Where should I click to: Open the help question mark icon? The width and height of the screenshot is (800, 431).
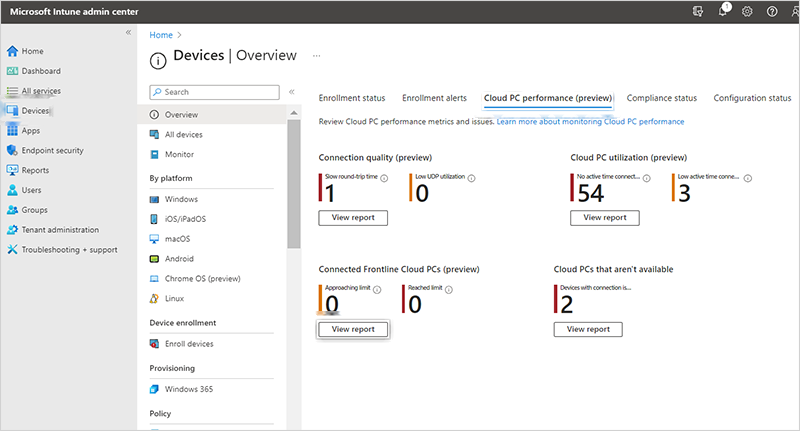tap(772, 11)
